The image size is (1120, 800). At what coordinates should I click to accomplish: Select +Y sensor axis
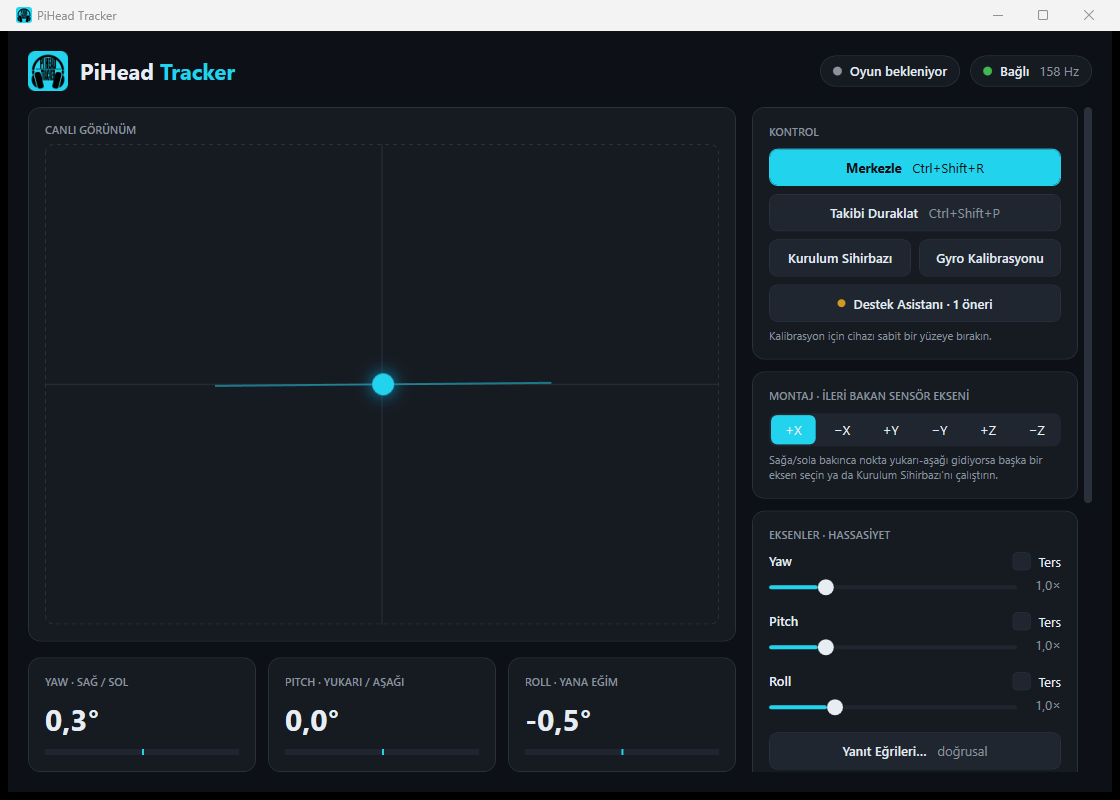coord(891,430)
